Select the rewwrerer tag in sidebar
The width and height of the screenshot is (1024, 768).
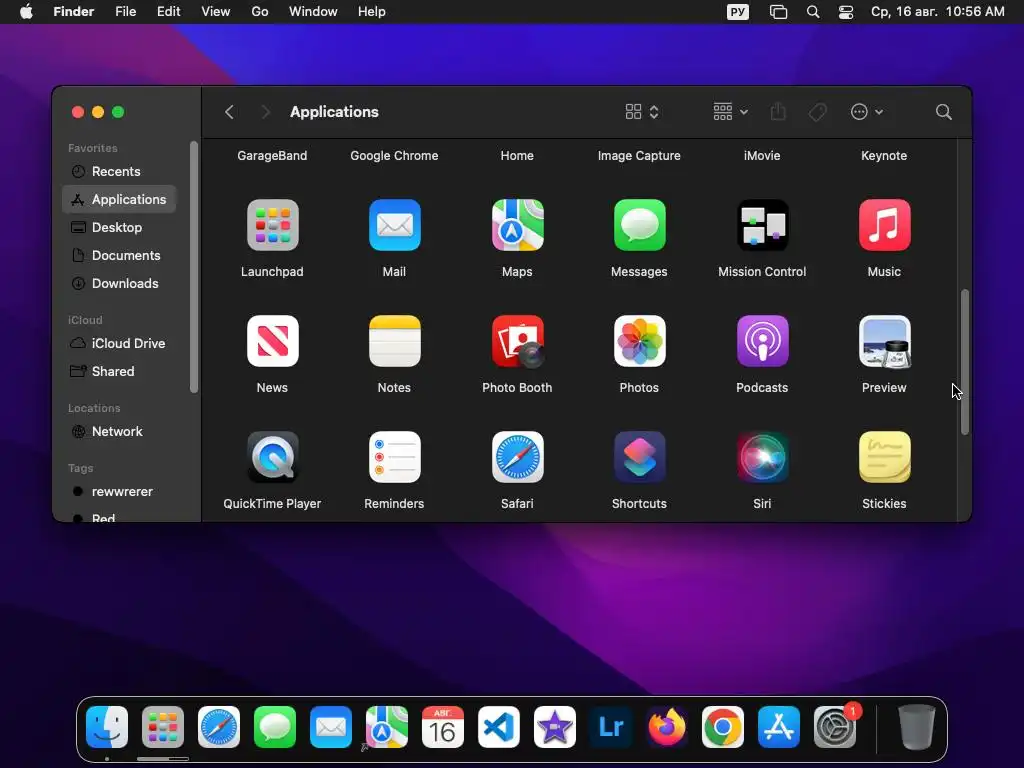120,491
